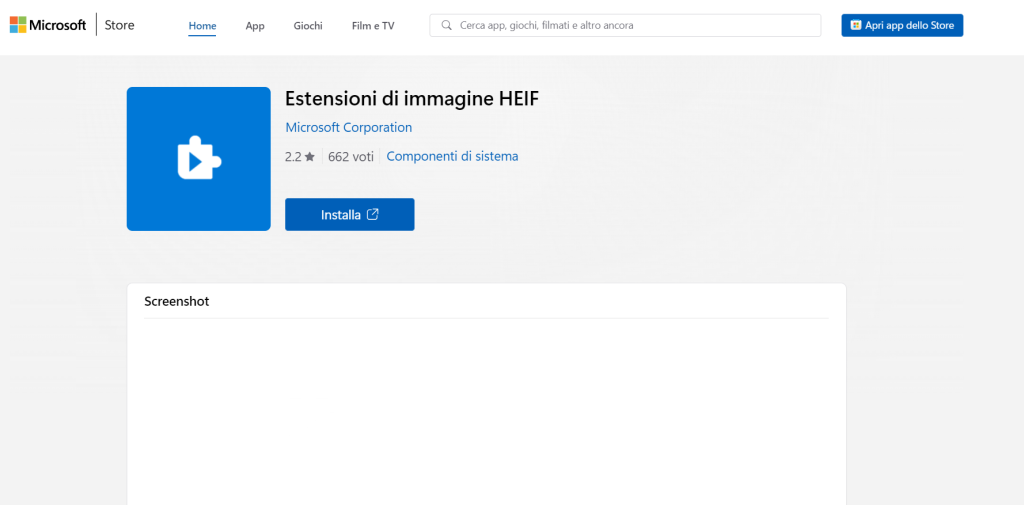Open the Microsoft Corporation publisher link

pos(348,127)
